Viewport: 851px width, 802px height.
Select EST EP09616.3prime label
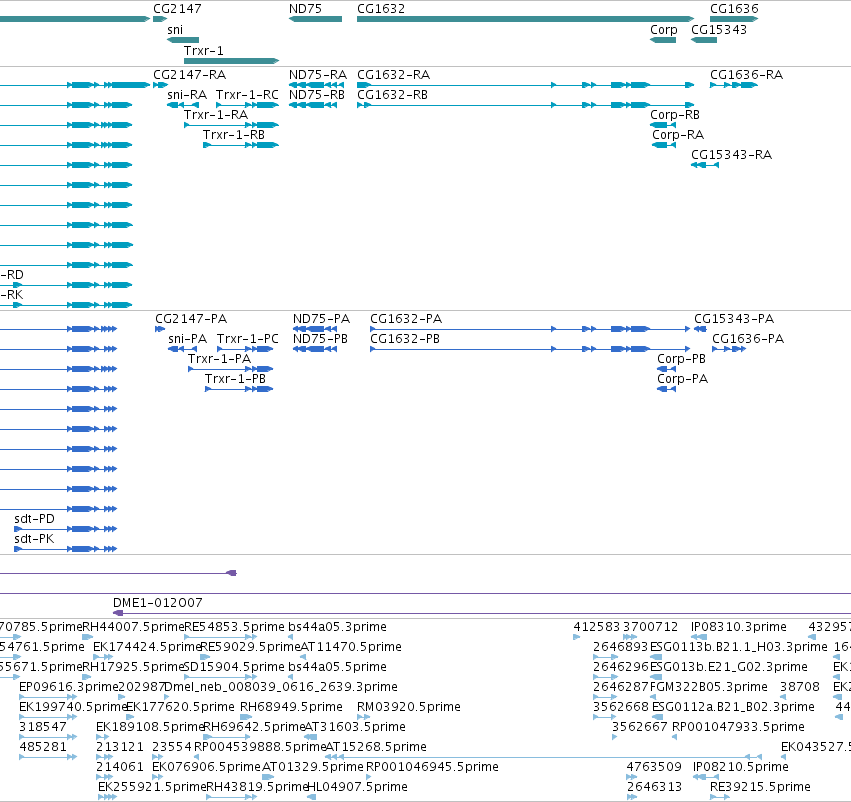(68, 687)
